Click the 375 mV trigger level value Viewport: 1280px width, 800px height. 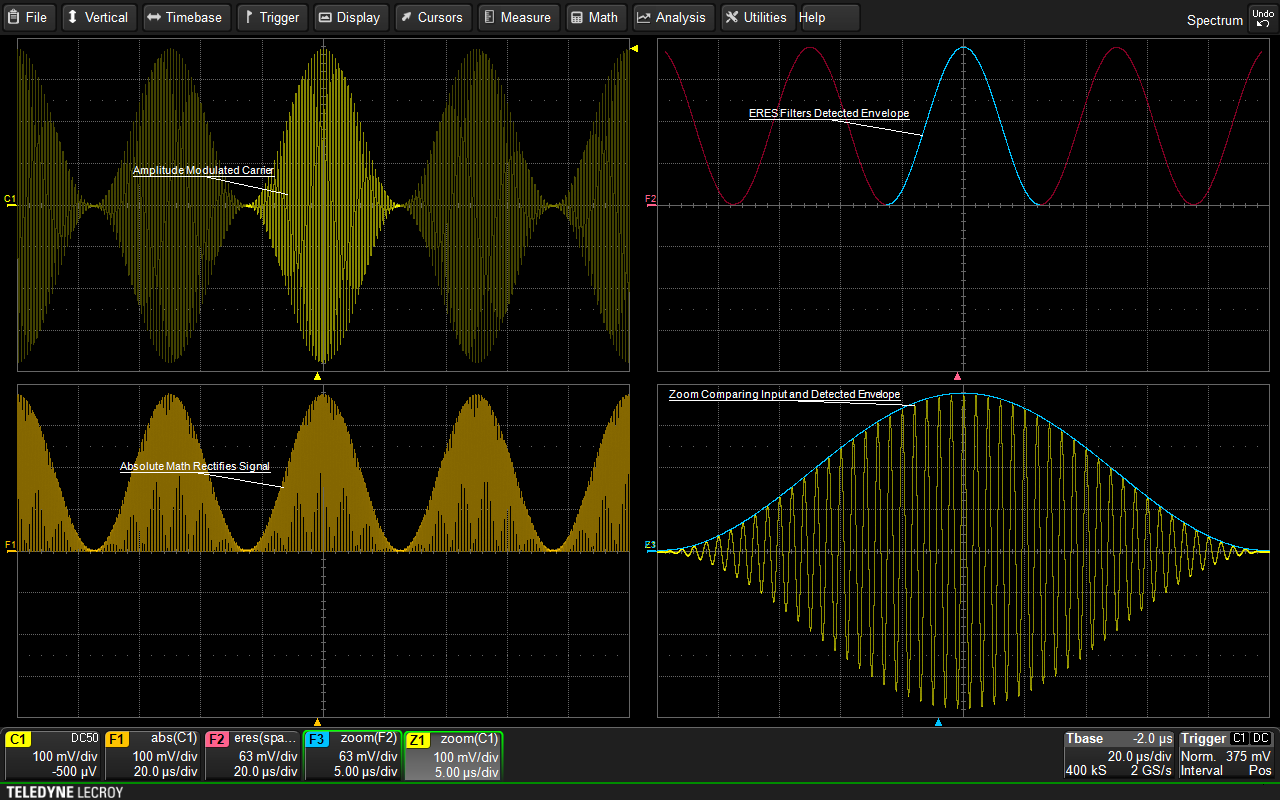(x=1249, y=756)
